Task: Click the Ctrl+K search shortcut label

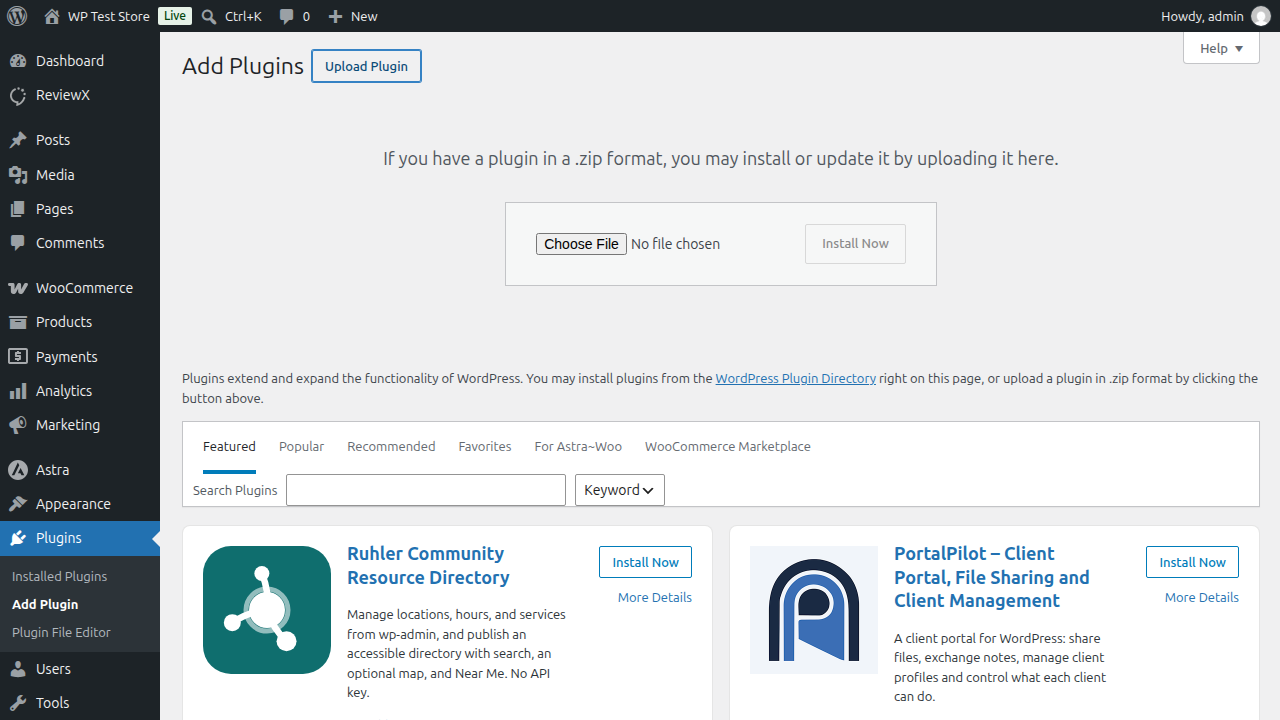Action: (x=243, y=16)
